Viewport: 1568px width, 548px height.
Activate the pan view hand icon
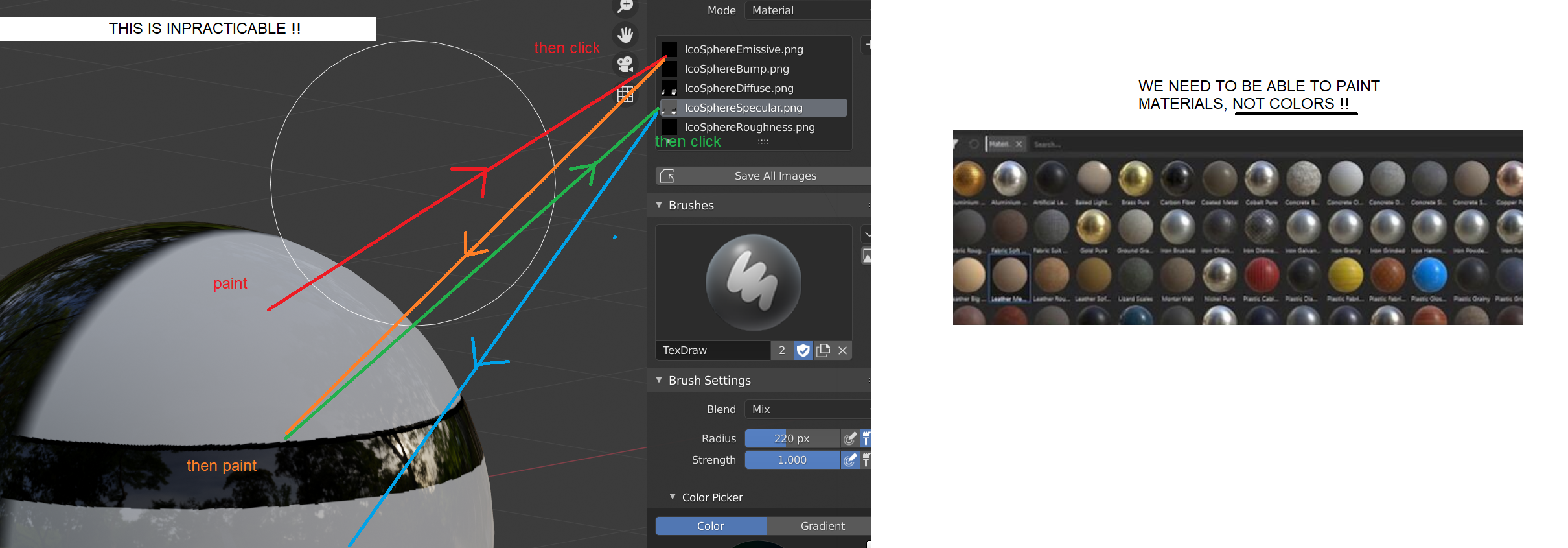625,34
